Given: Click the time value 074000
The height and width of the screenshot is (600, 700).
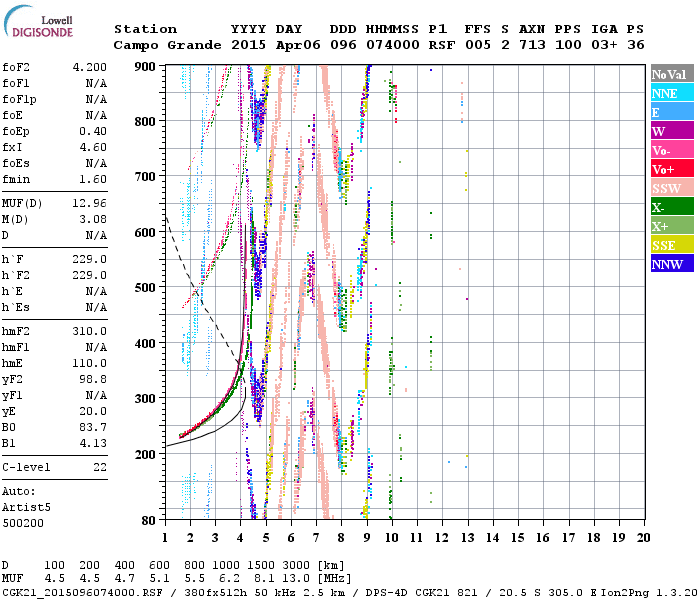Looking at the screenshot, I should tap(392, 45).
